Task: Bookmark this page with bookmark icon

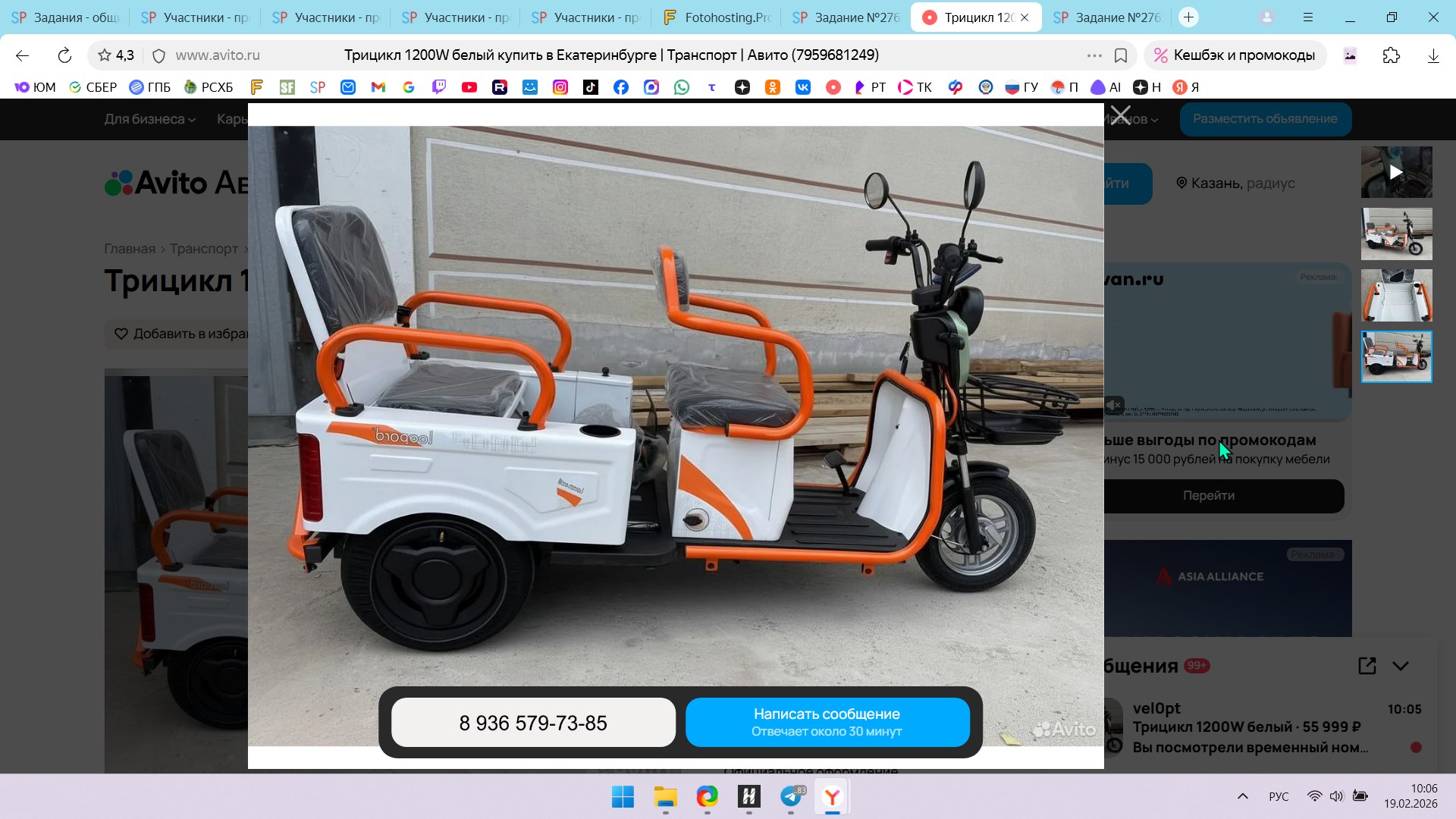Action: (x=1121, y=55)
